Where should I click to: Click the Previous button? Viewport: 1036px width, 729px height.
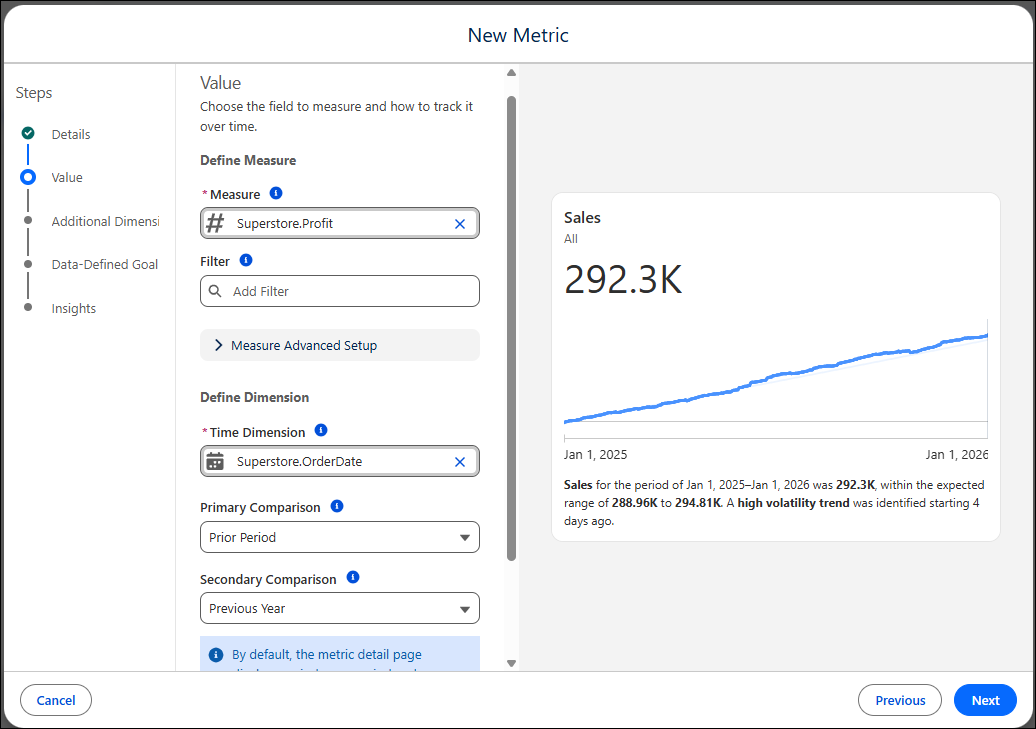coord(900,700)
